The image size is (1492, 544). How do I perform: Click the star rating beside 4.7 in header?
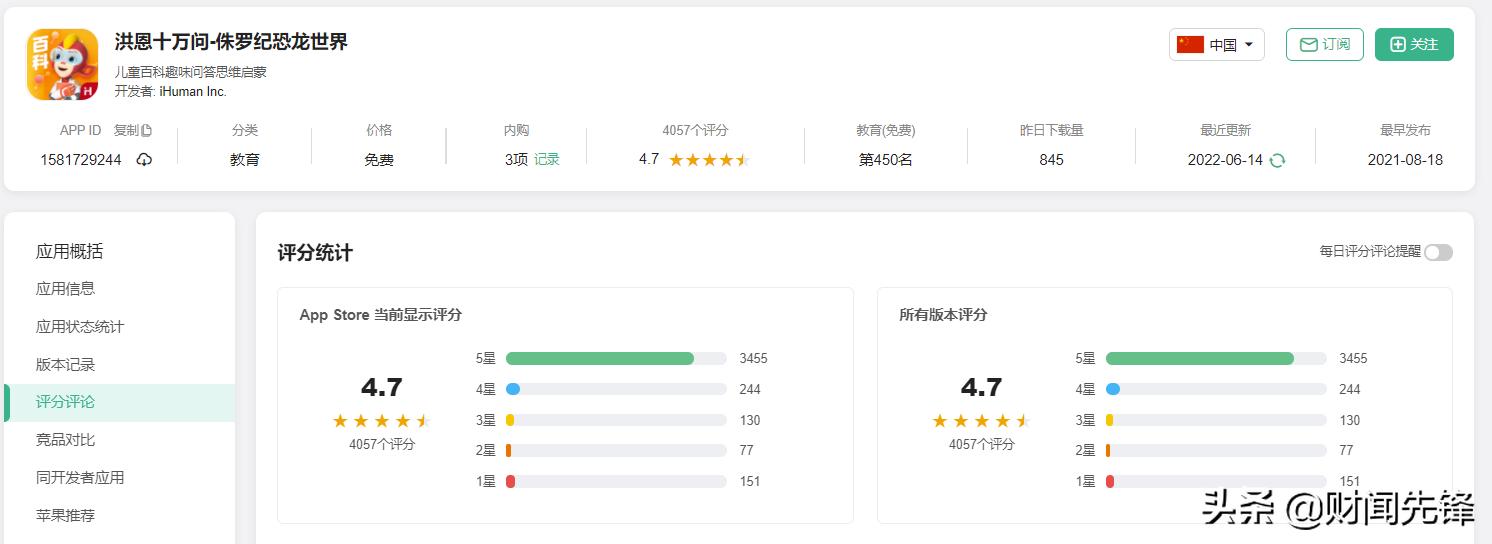[x=709, y=160]
